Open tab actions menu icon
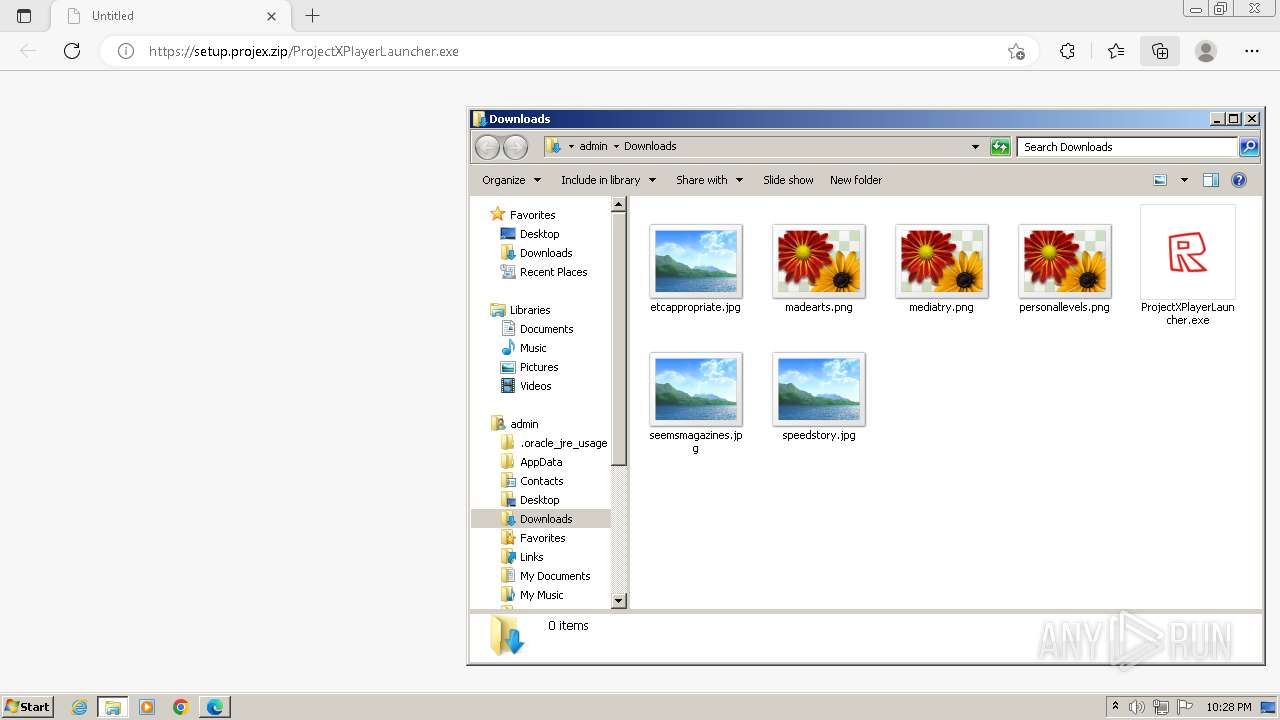The width and height of the screenshot is (1280, 720). [24, 16]
